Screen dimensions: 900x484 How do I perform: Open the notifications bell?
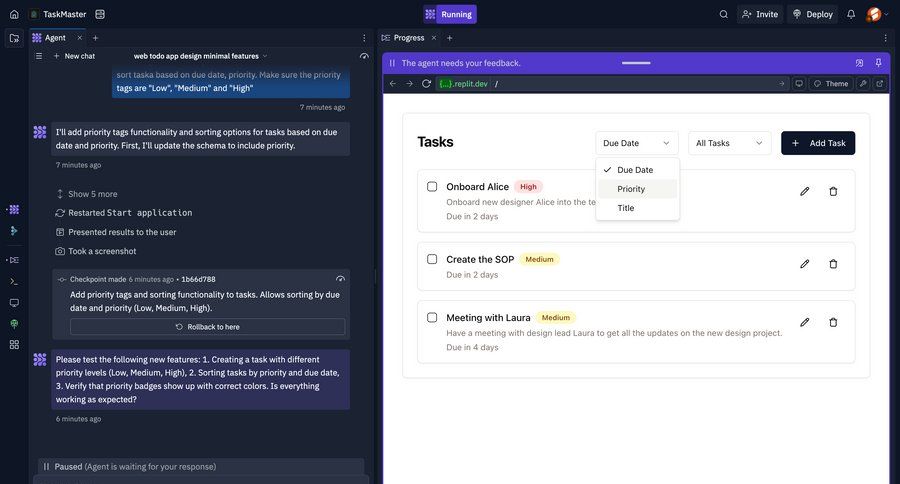pos(851,14)
